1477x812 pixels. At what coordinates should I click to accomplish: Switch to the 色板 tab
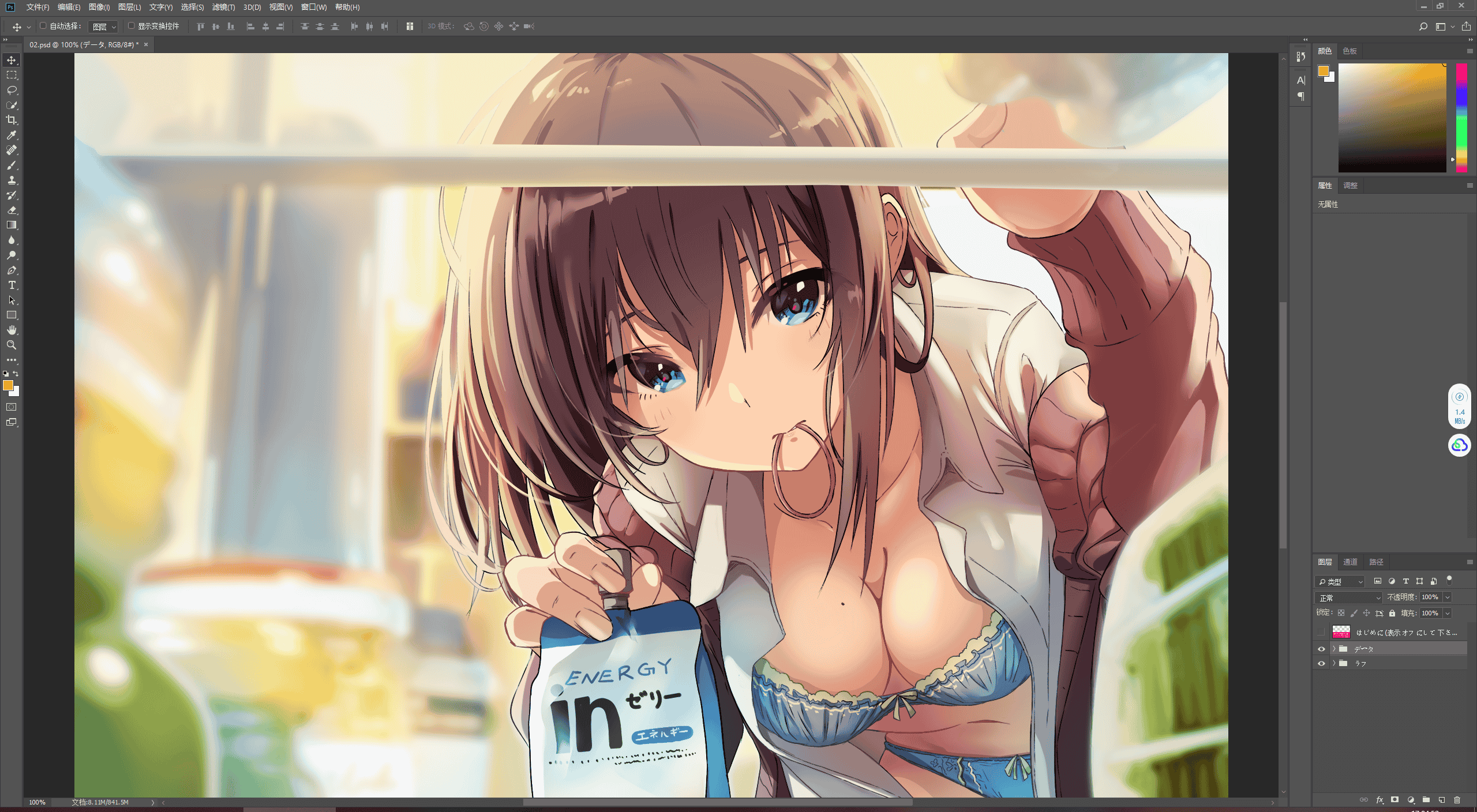click(1349, 51)
